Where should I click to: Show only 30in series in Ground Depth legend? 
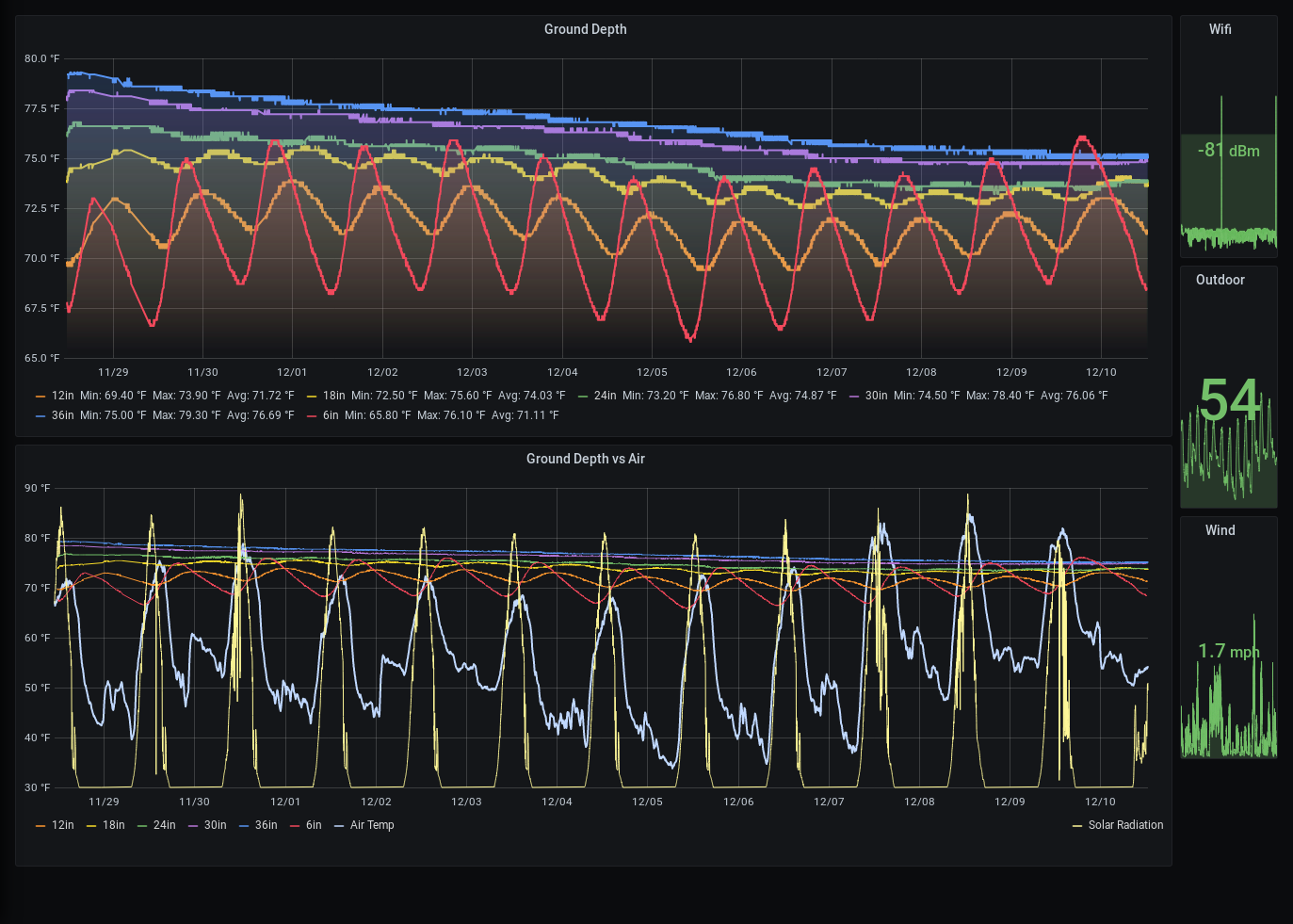pyautogui.click(x=876, y=396)
